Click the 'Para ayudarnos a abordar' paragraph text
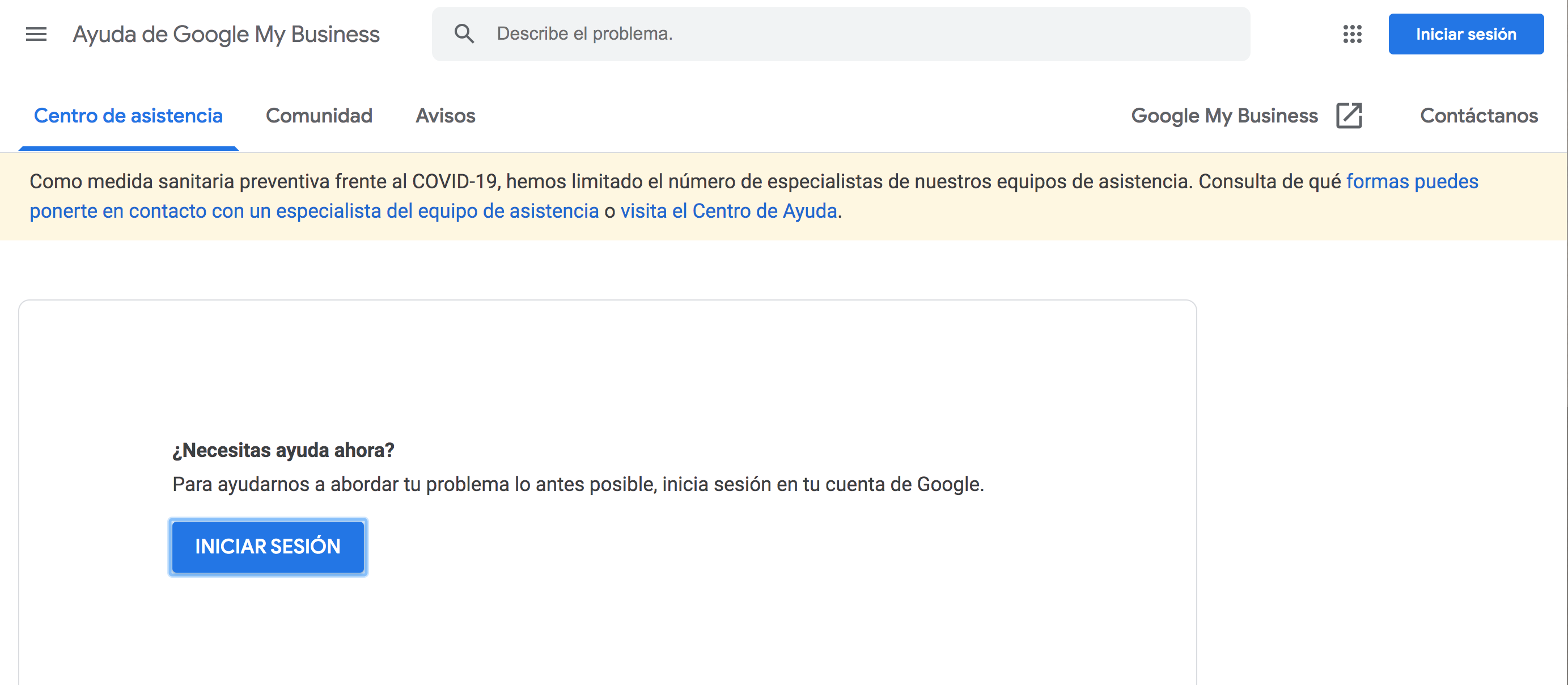The image size is (1568, 685). click(x=578, y=484)
